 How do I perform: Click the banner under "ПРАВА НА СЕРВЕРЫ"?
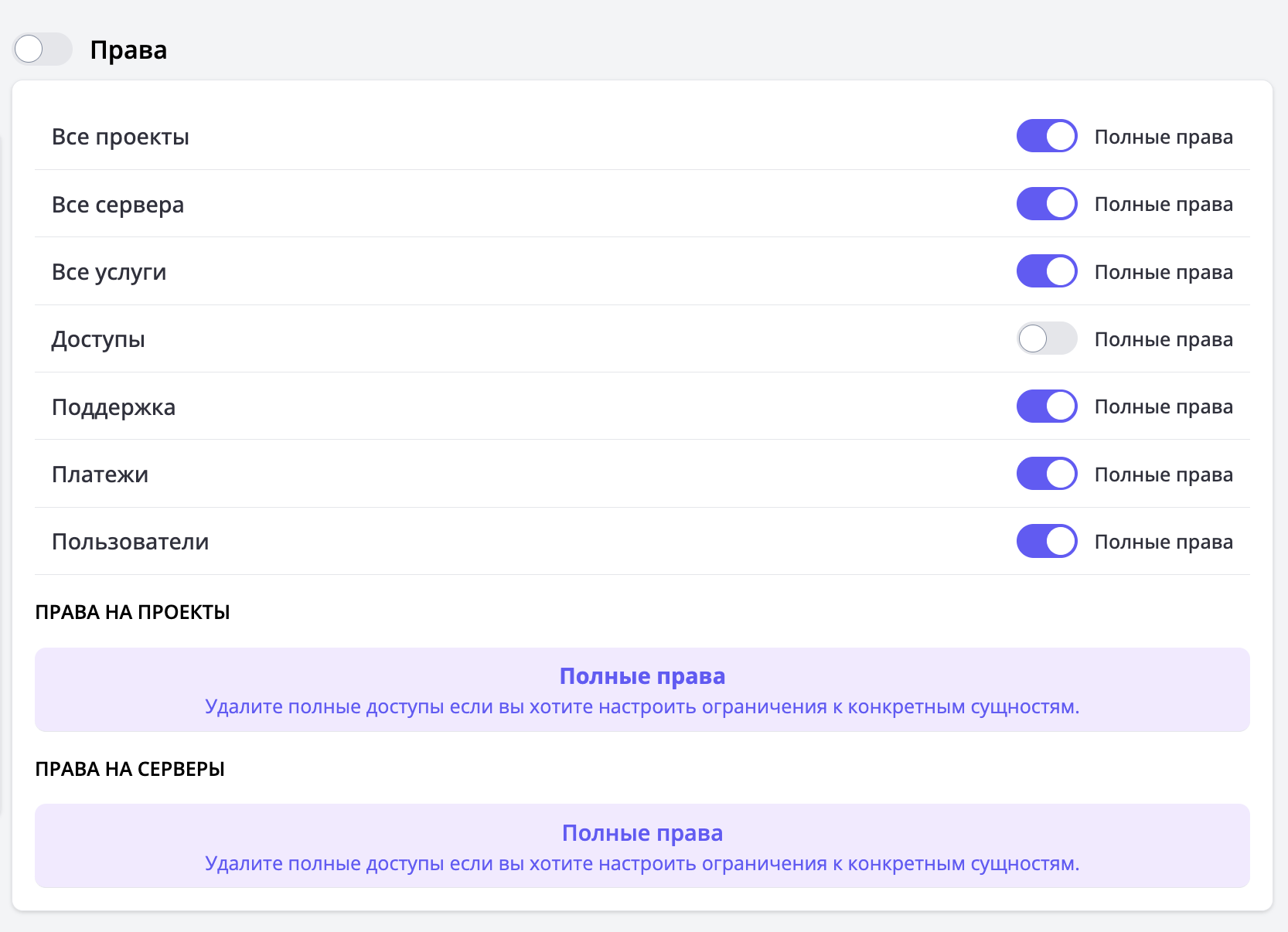coord(642,845)
